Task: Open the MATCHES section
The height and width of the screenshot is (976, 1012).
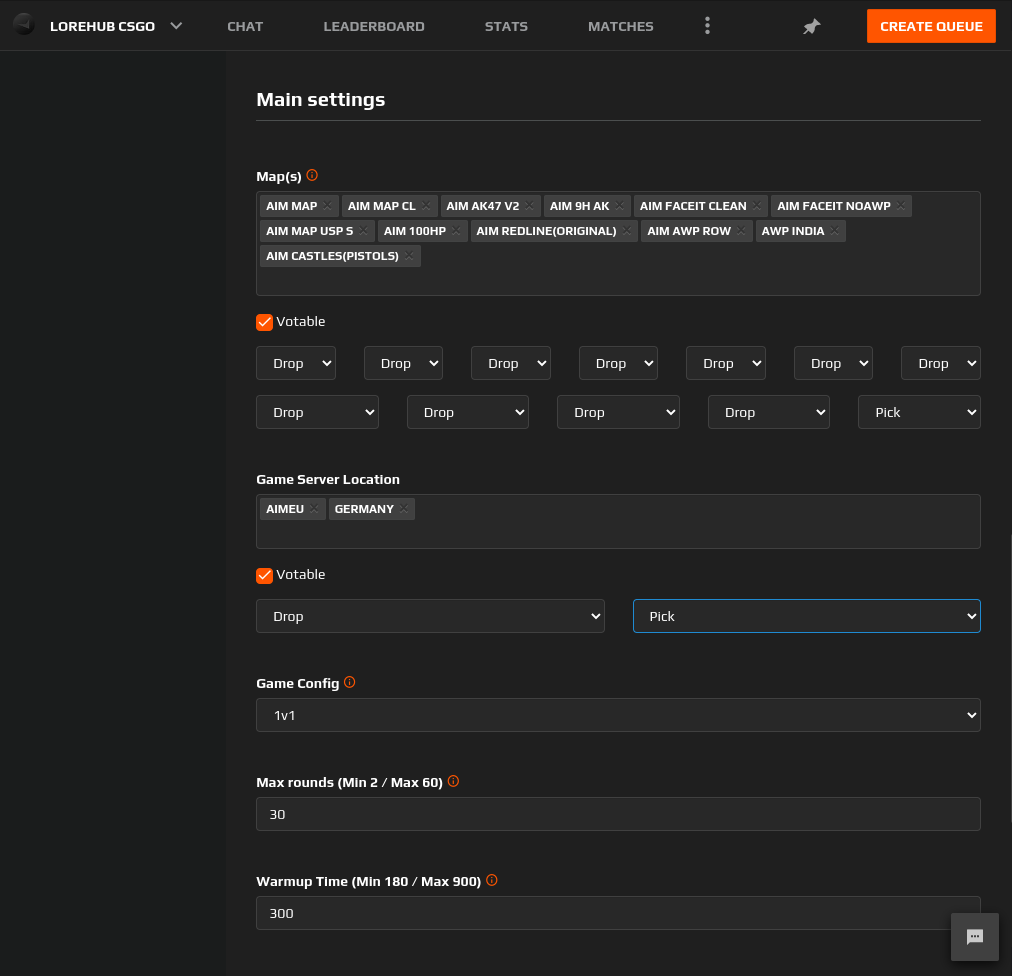Action: 620,26
